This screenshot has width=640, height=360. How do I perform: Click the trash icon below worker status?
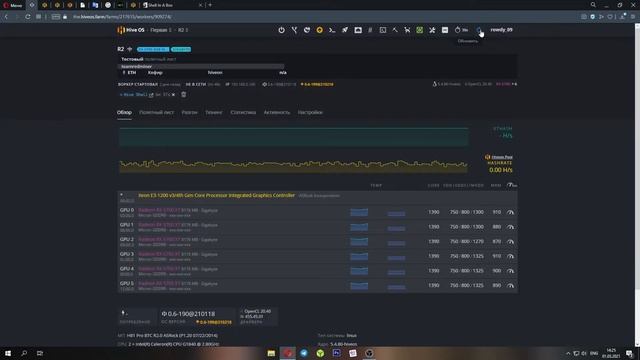[184, 94]
